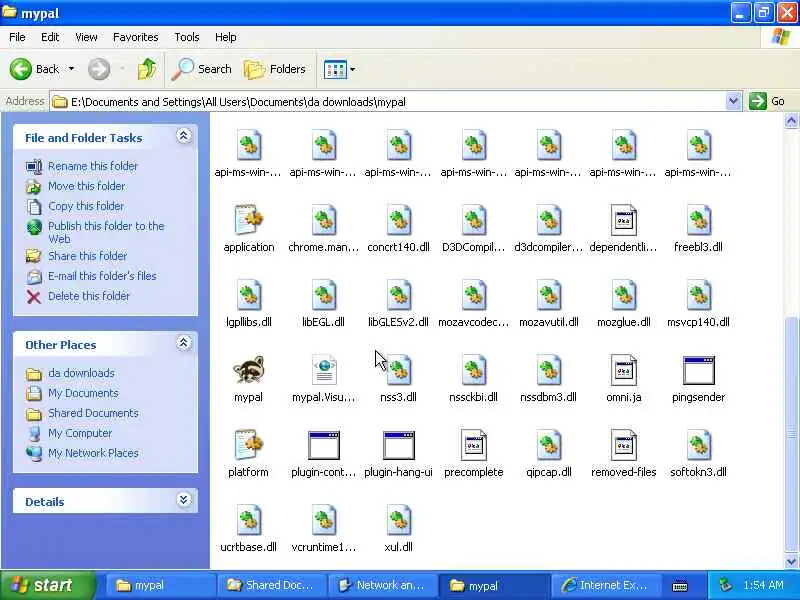800x600 pixels.
Task: Select the nss3.dll file
Action: [x=398, y=370]
